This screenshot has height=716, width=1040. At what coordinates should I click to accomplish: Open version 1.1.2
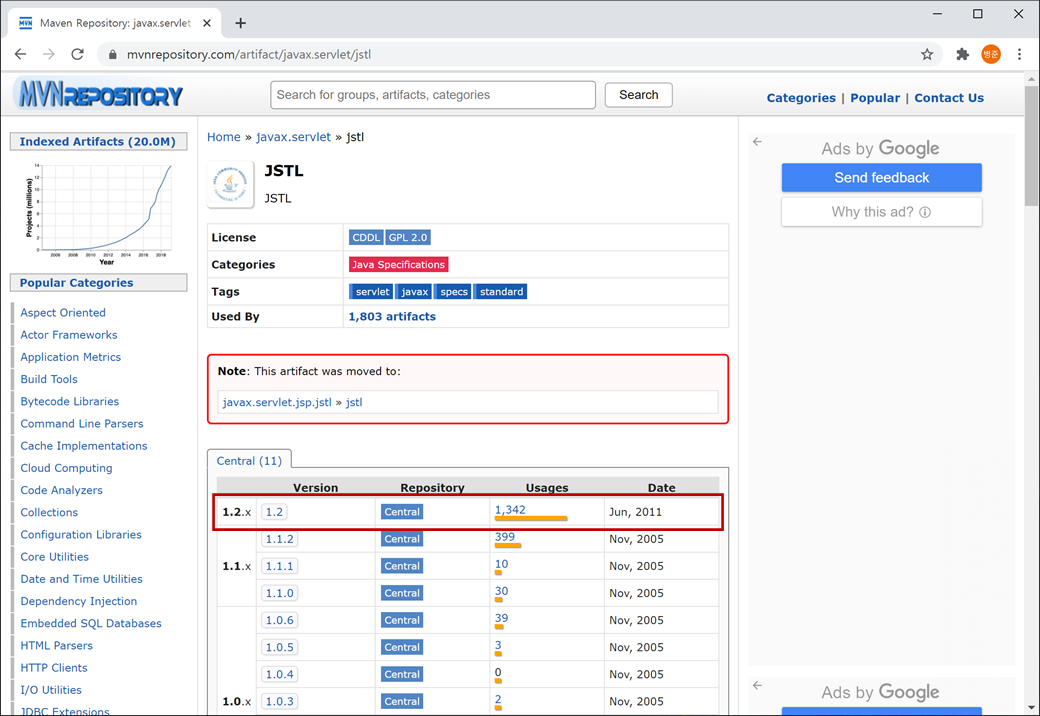pos(279,539)
